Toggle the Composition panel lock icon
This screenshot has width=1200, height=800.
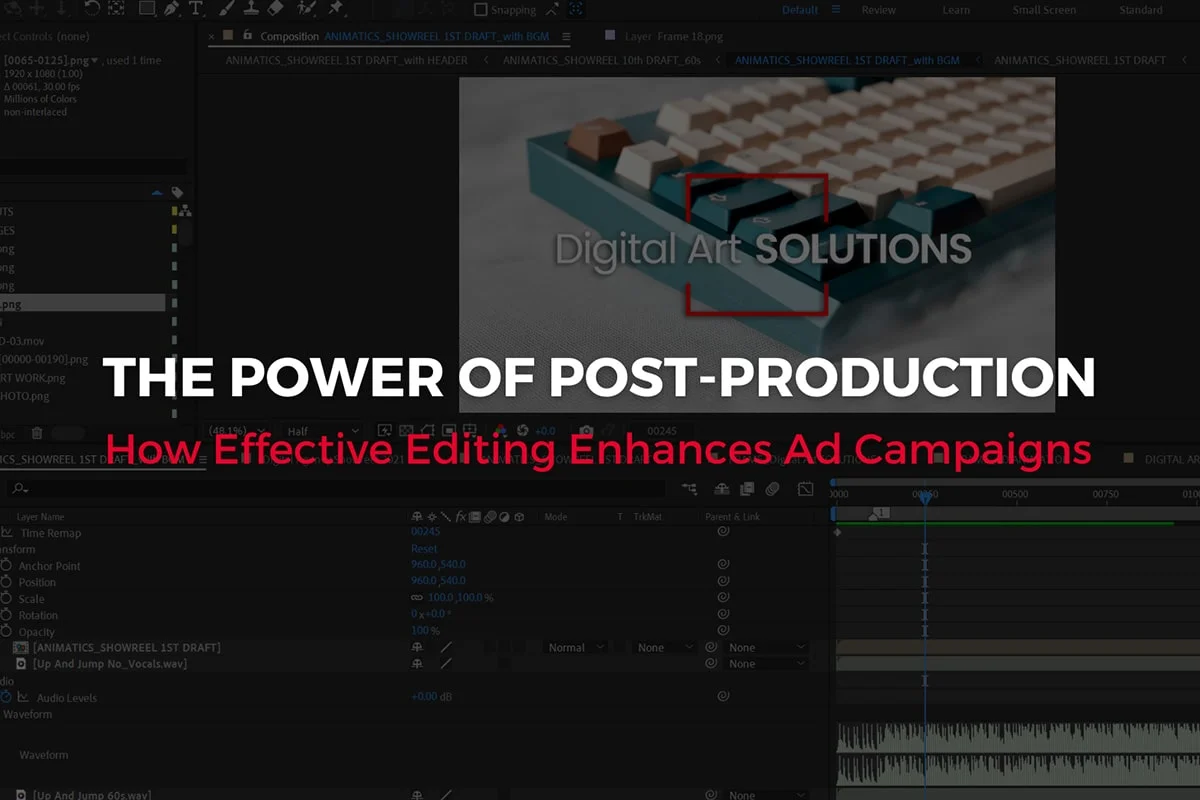click(x=247, y=35)
